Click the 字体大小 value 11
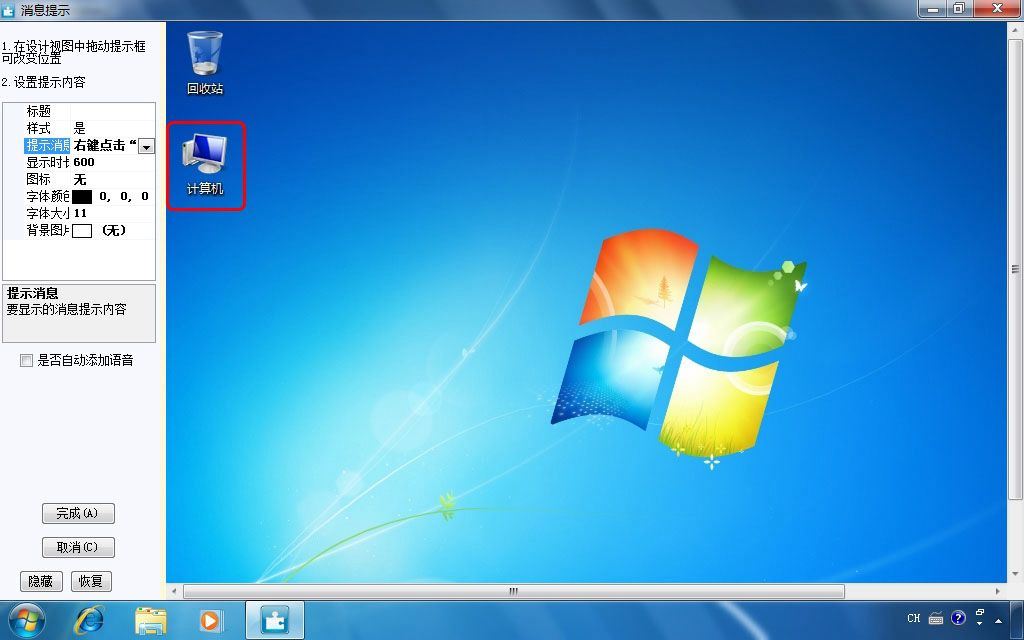 [x=80, y=214]
